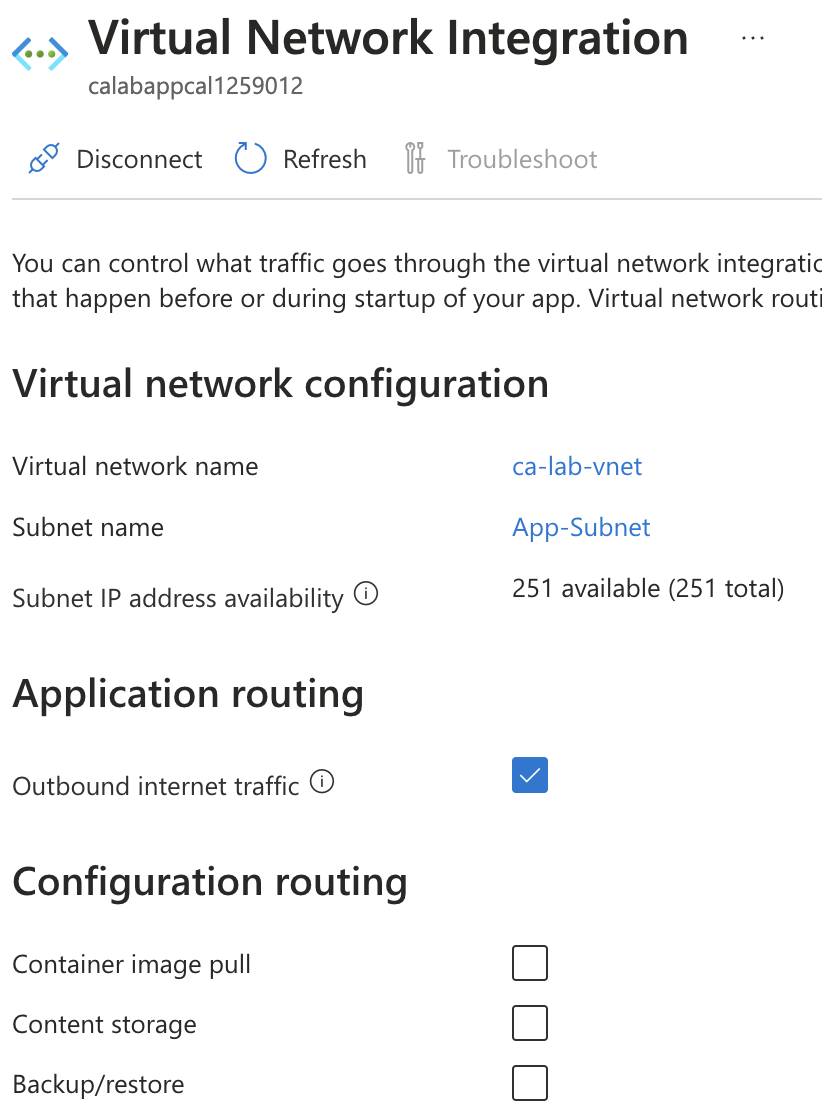Select the Troubleshoot text label
This screenshot has height=1114, width=822.
tap(522, 159)
